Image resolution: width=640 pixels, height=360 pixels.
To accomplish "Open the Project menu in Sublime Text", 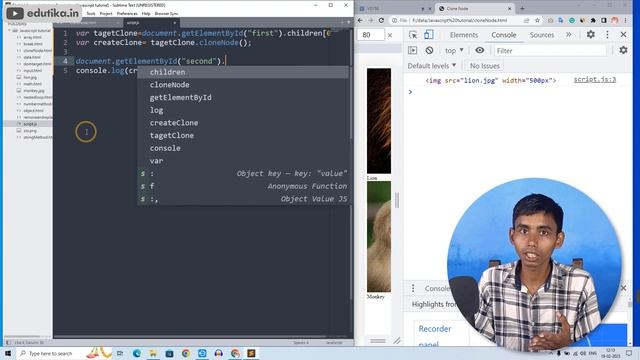I will (x=106, y=13).
